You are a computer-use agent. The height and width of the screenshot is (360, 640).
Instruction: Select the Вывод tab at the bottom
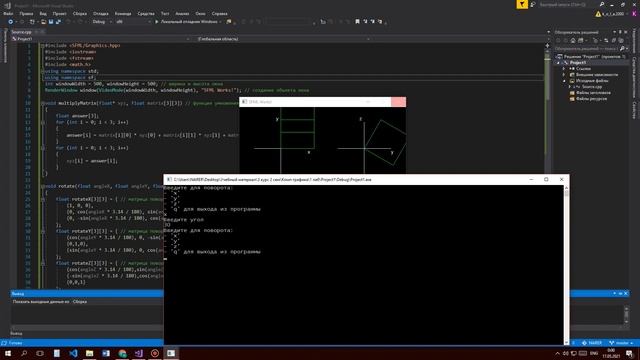pyautogui.click(x=16, y=333)
